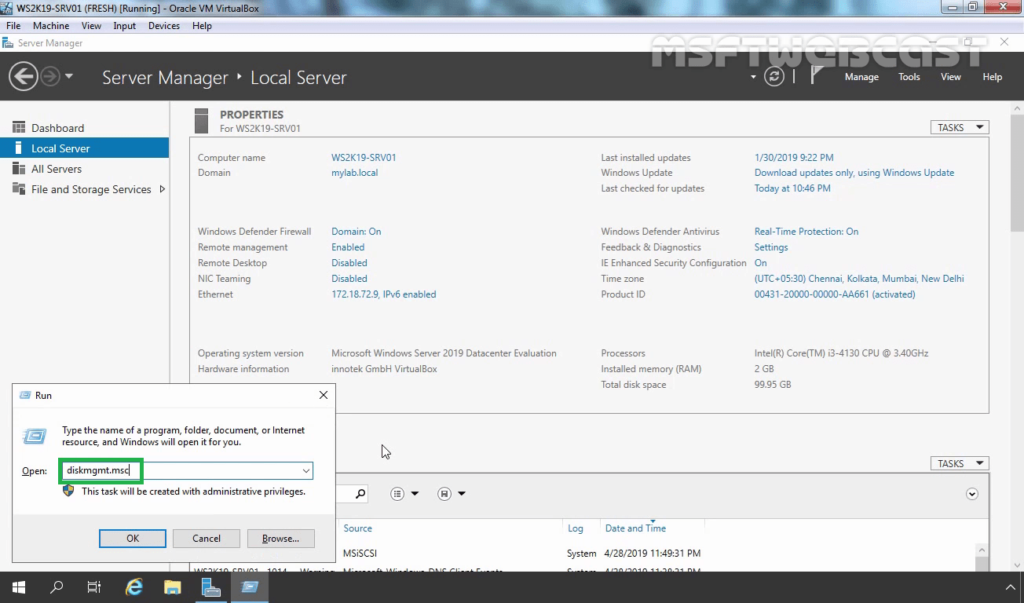
Task: Click Cancel in the Run dialog
Action: pos(206,538)
